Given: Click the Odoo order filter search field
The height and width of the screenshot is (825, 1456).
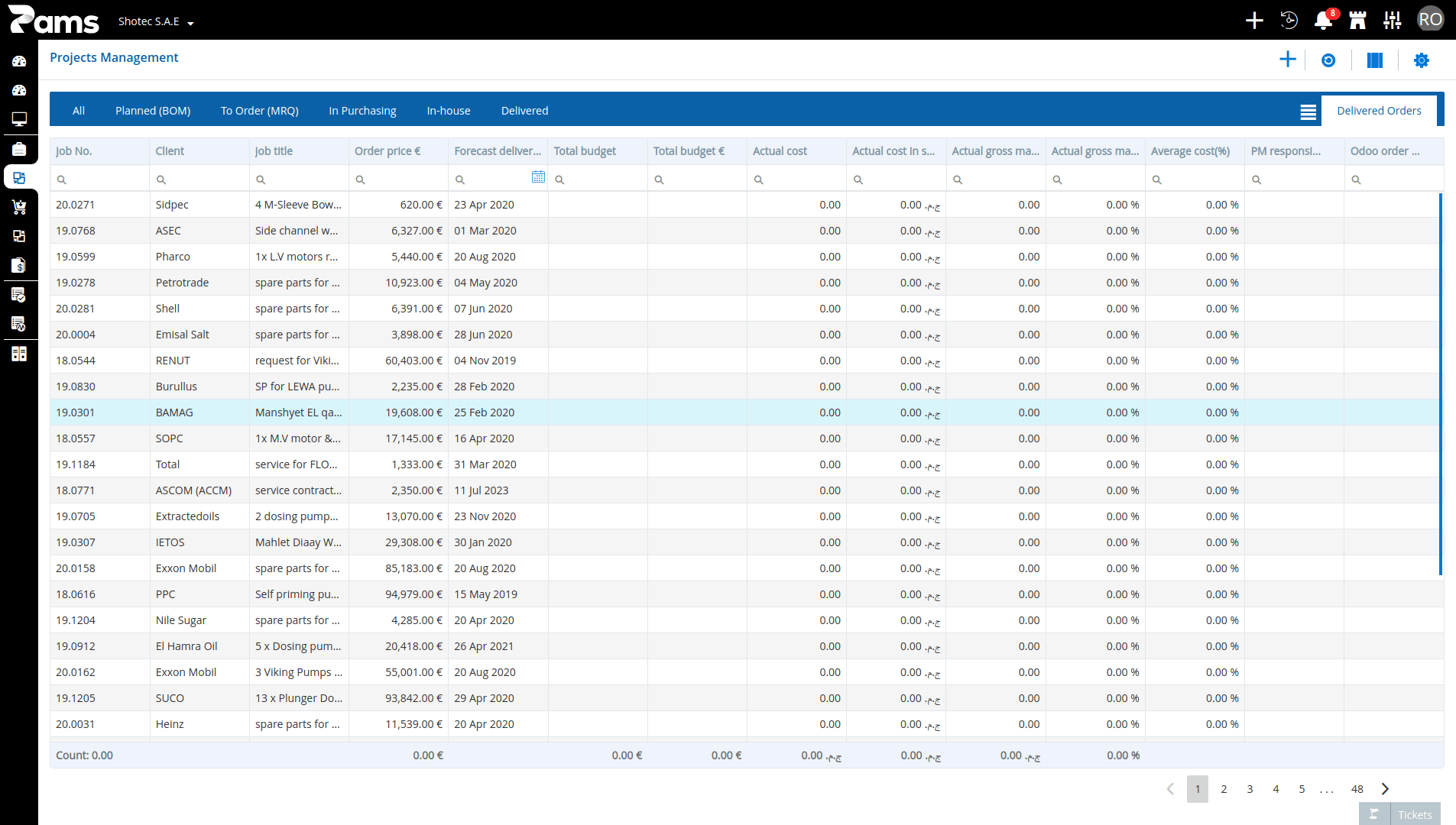Looking at the screenshot, I should (1394, 180).
